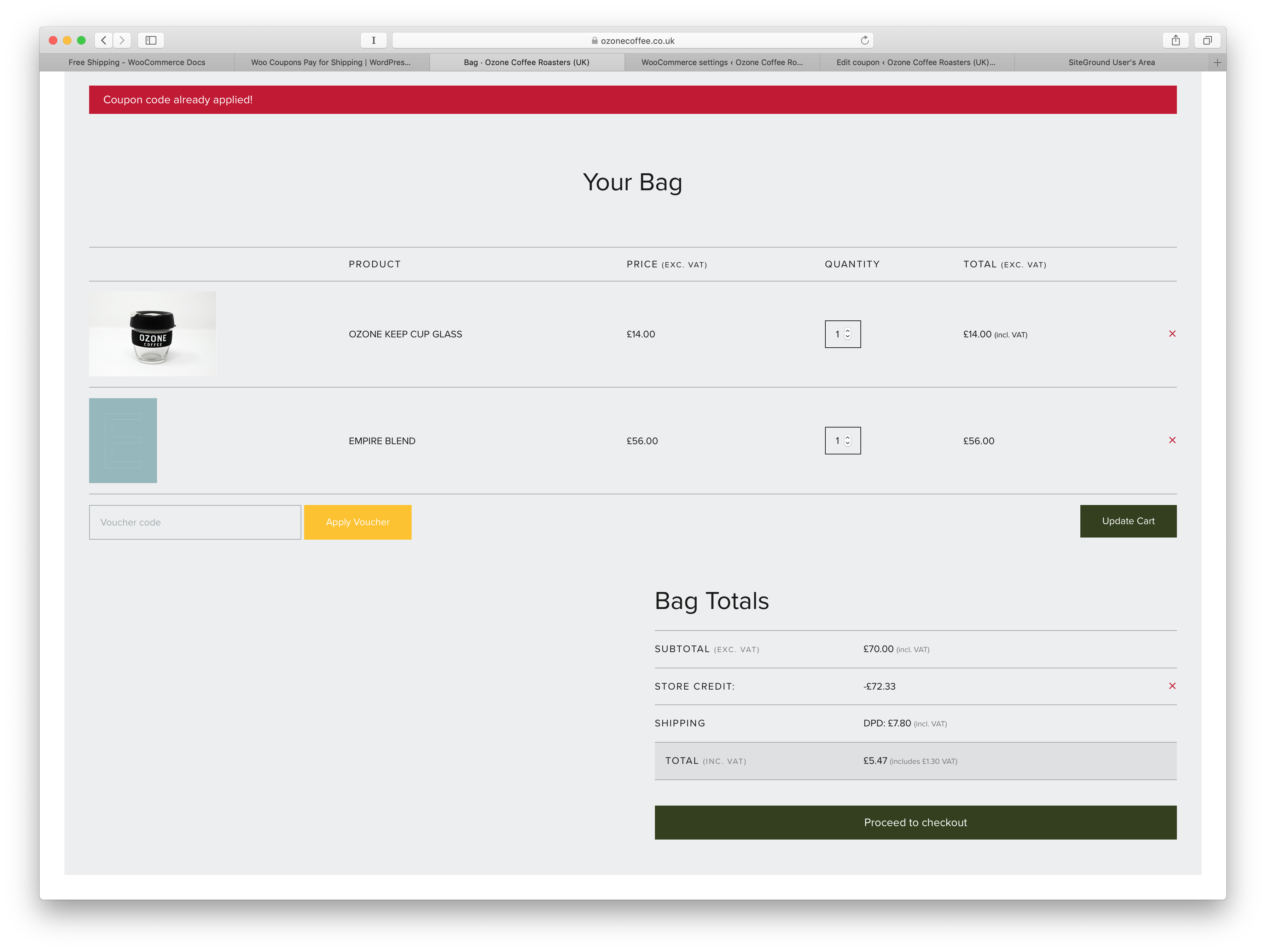Screen dimensions: 1266x952
Task: Focus the Voucher code field
Action: click(x=195, y=522)
